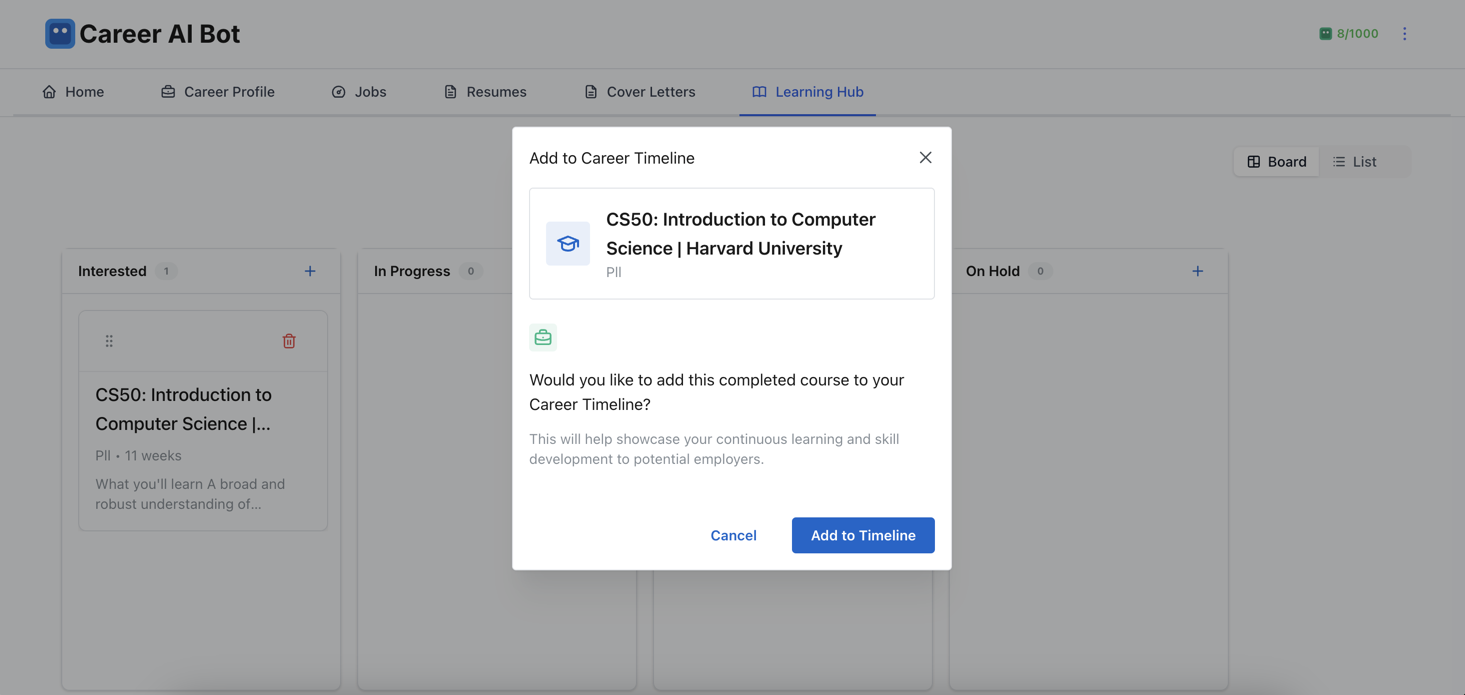Viewport: 1465px width, 695px height.
Task: Add a course to On Hold column
Action: tap(1197, 271)
